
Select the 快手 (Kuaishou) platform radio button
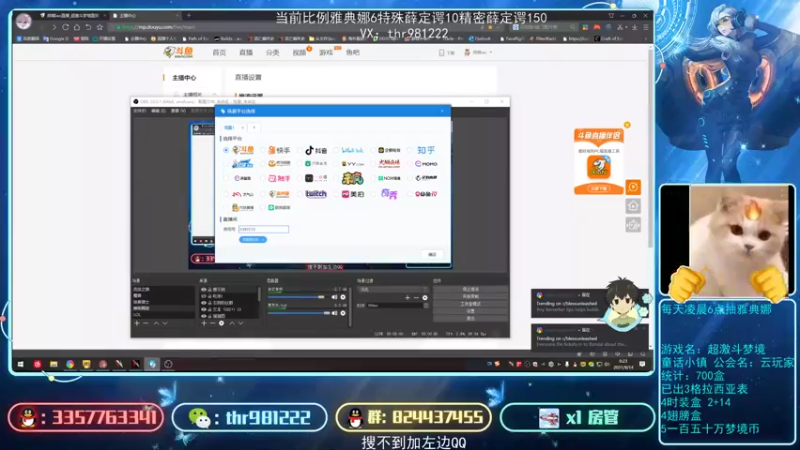(x=263, y=150)
